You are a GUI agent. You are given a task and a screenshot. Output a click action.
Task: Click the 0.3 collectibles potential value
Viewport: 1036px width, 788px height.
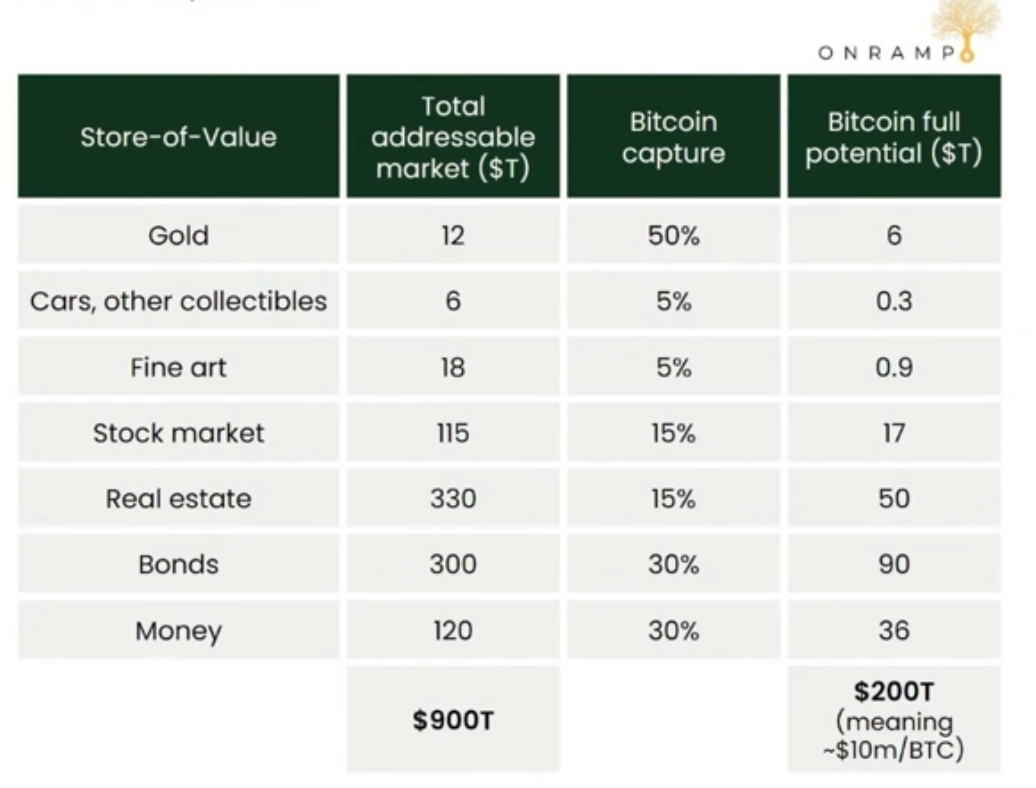893,301
